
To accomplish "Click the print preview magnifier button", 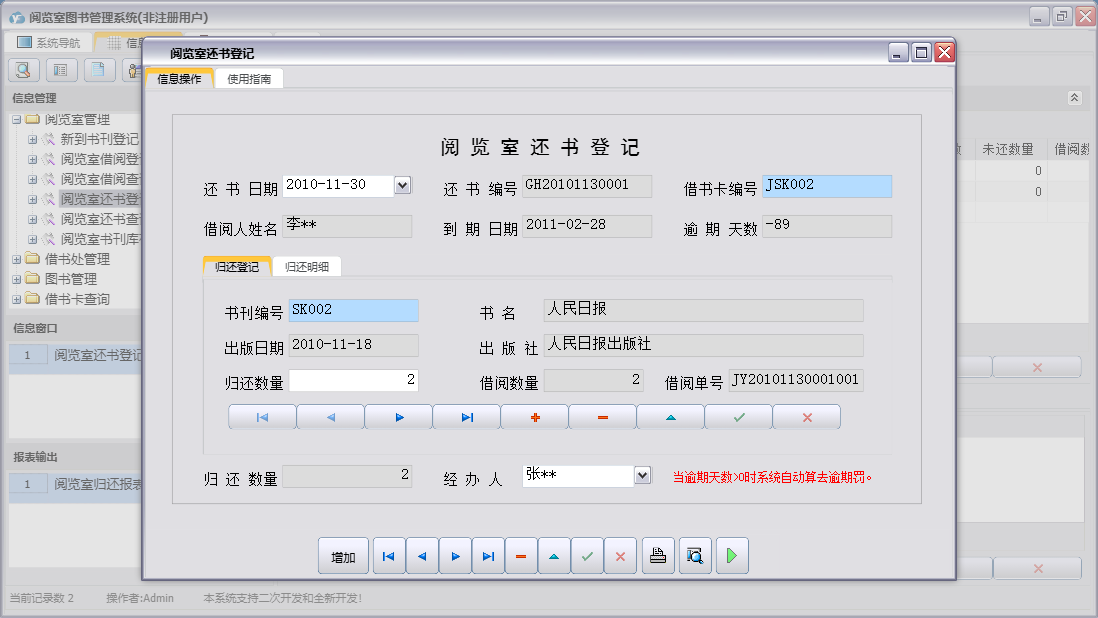I will pyautogui.click(x=695, y=556).
